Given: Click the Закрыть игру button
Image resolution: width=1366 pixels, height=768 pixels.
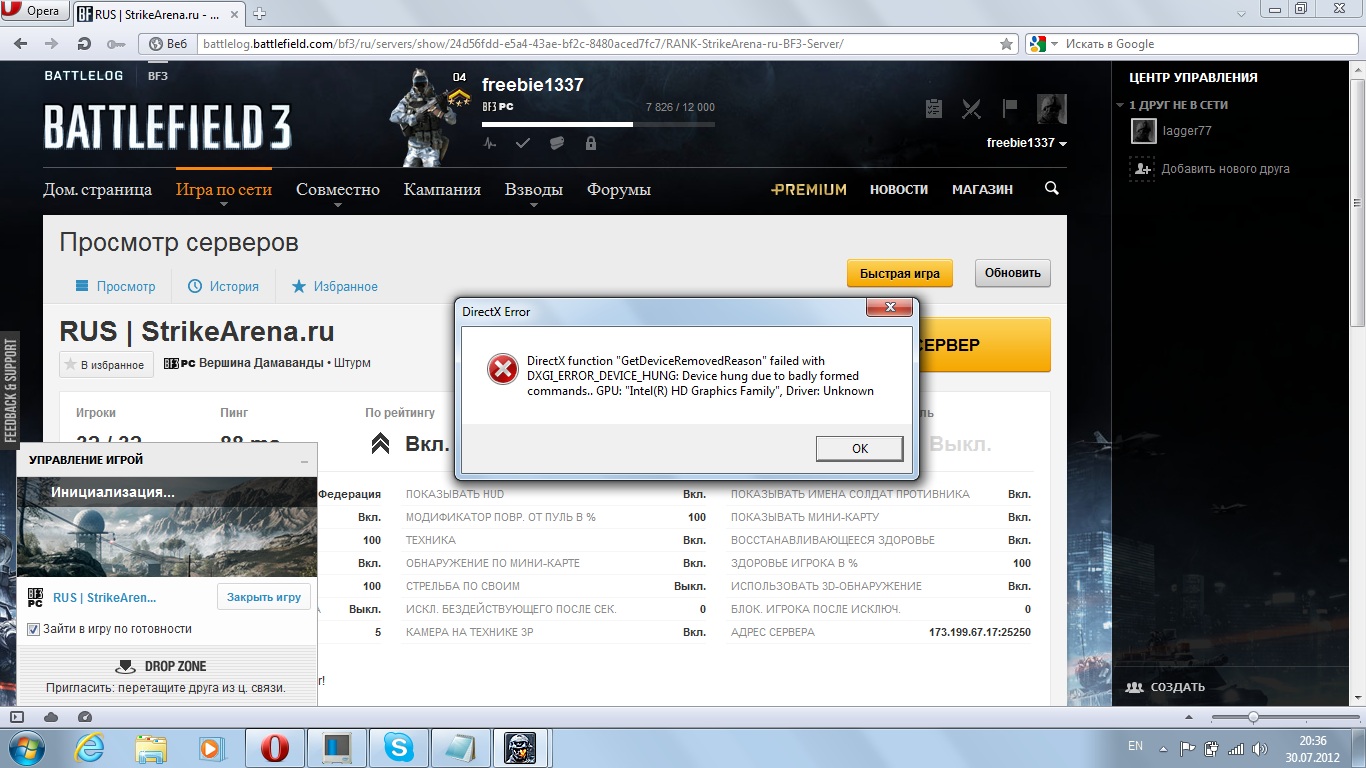Looking at the screenshot, I should point(264,597).
